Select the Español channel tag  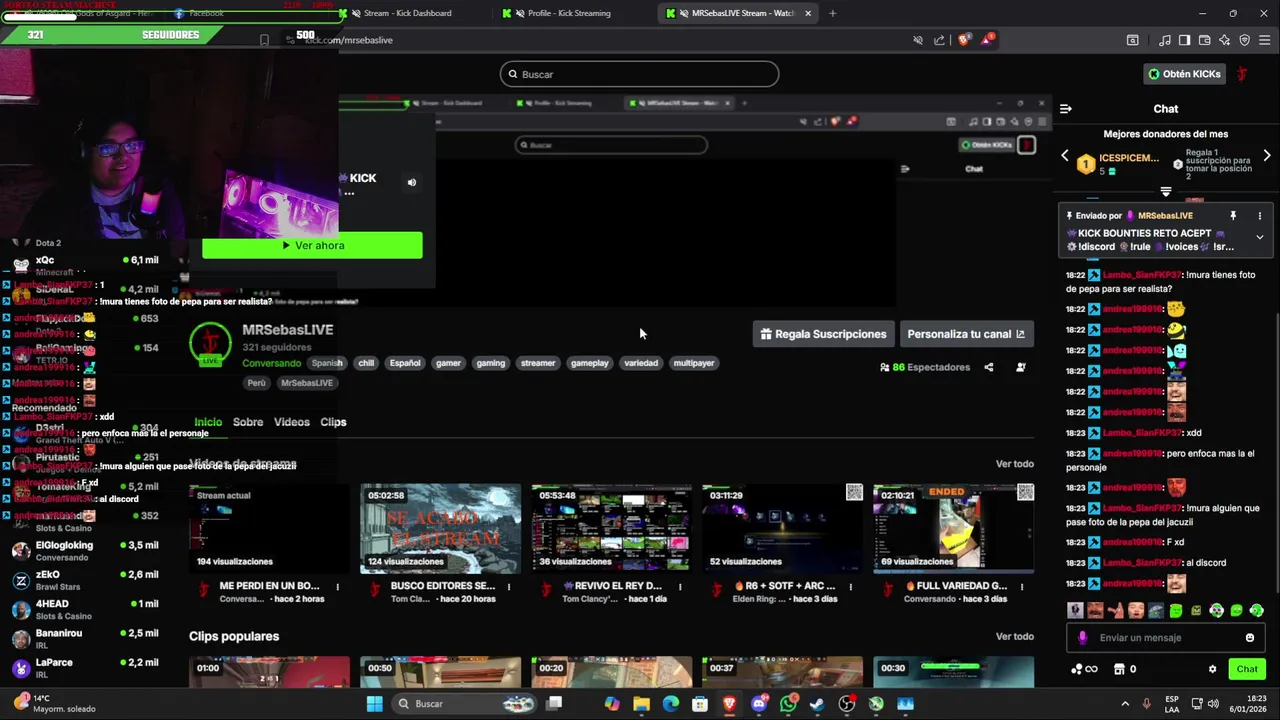405,363
